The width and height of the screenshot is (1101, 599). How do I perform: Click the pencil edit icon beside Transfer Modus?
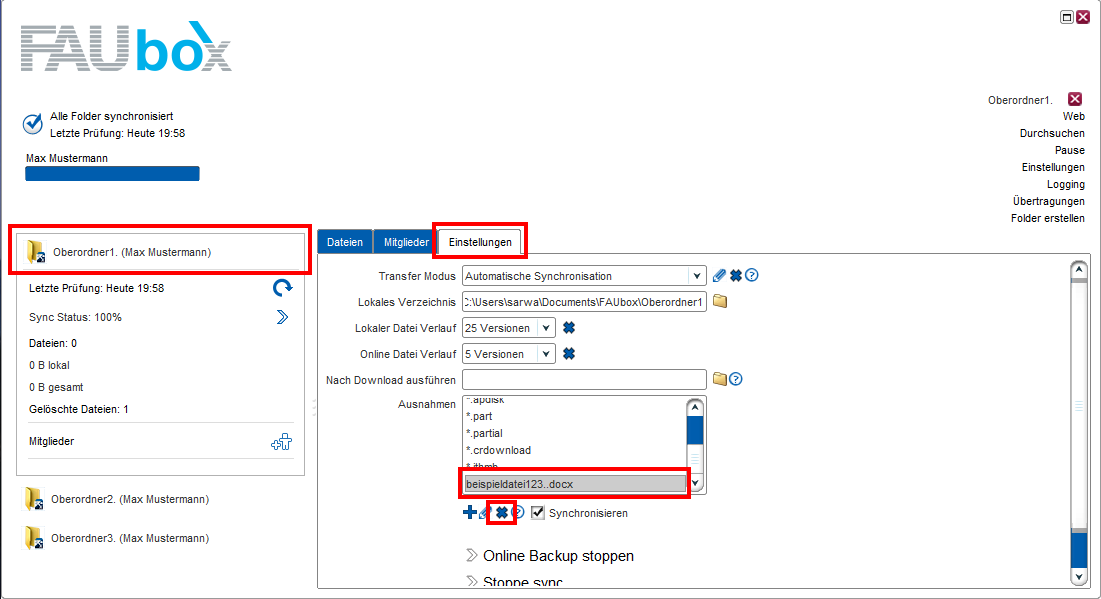click(x=719, y=276)
